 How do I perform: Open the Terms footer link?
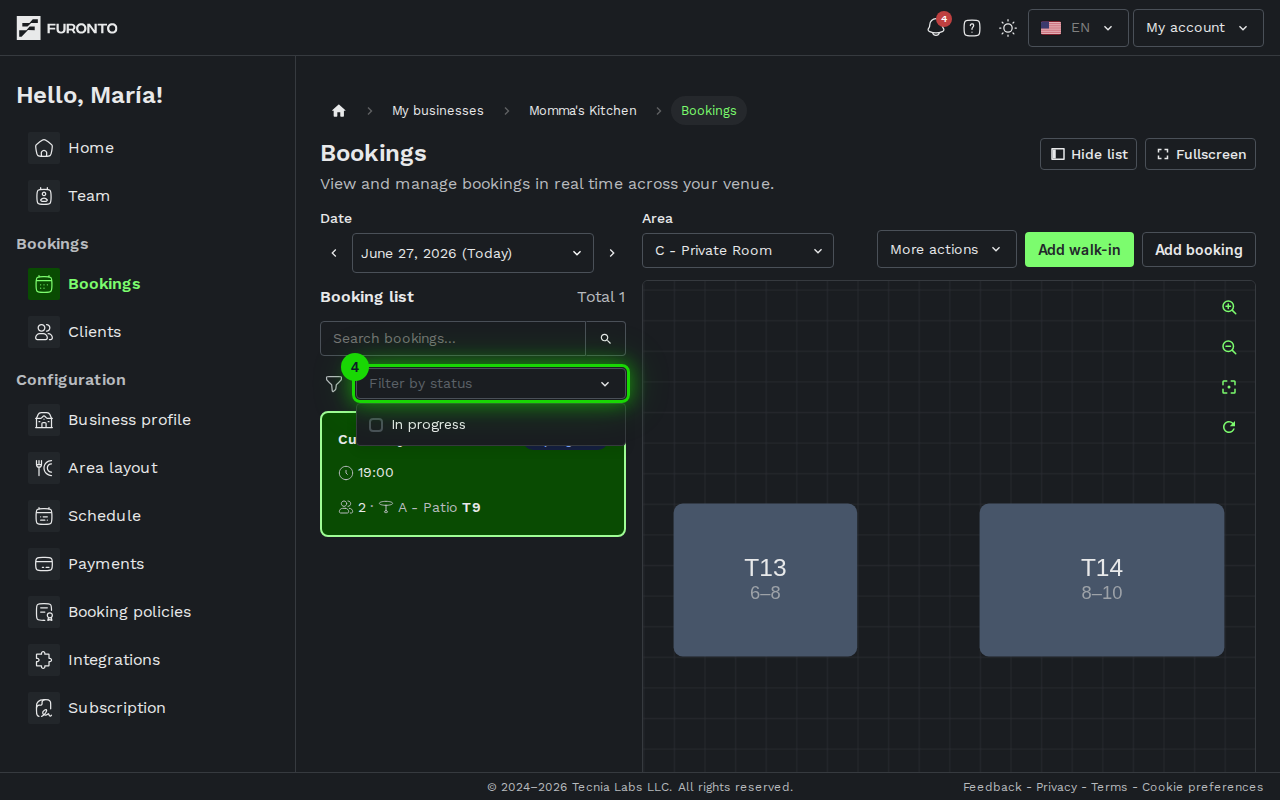point(1109,787)
